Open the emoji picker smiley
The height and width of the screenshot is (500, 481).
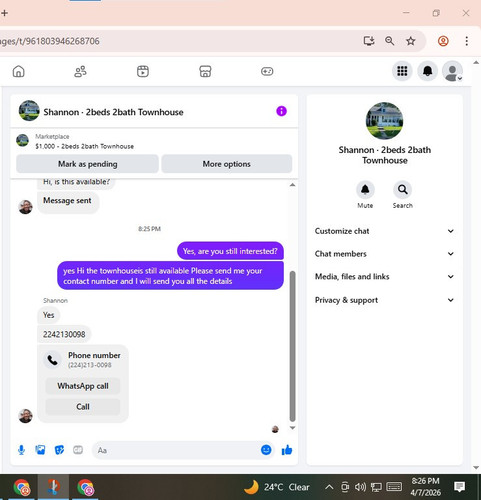(266, 450)
